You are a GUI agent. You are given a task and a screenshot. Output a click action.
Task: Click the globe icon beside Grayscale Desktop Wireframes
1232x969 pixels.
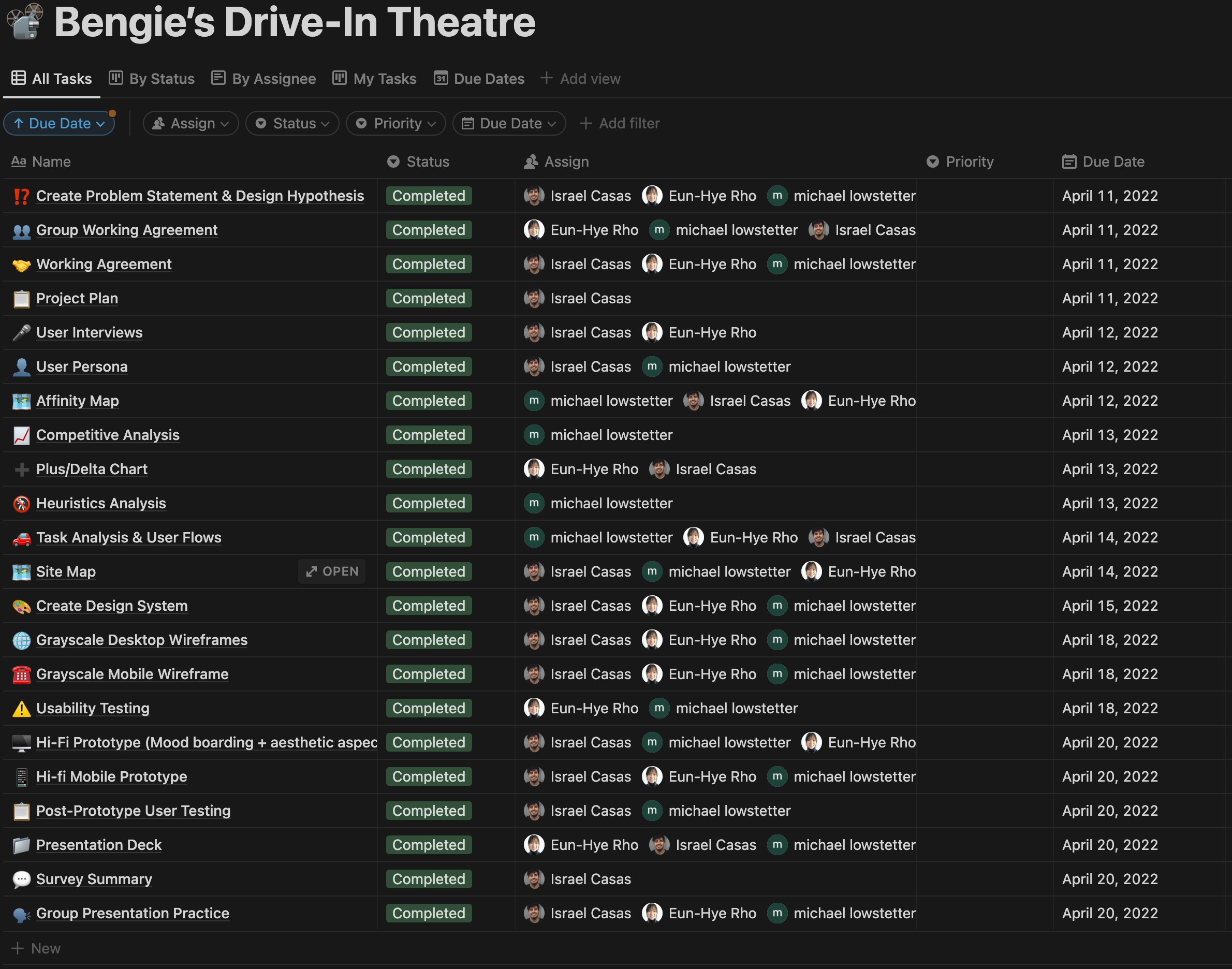click(21, 640)
